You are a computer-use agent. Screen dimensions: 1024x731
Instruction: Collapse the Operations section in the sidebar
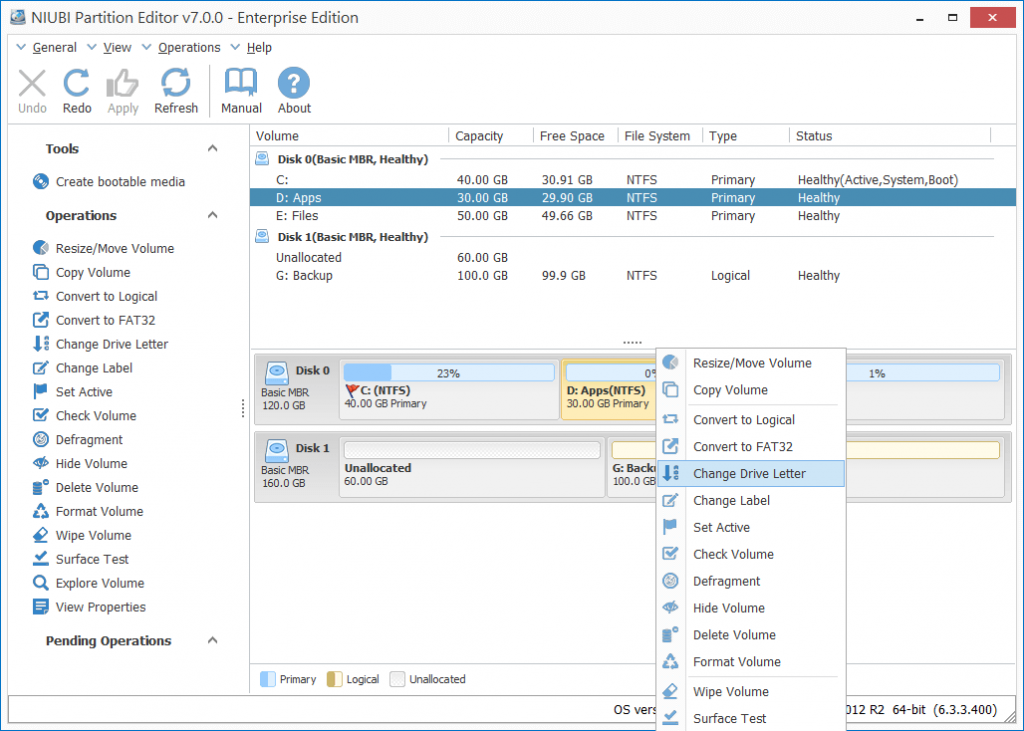pyautogui.click(x=211, y=215)
